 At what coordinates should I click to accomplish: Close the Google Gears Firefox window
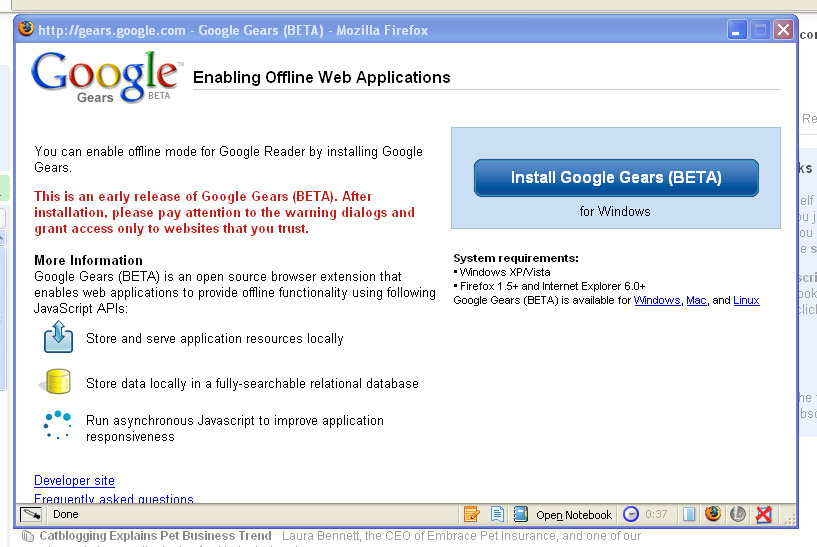783,30
